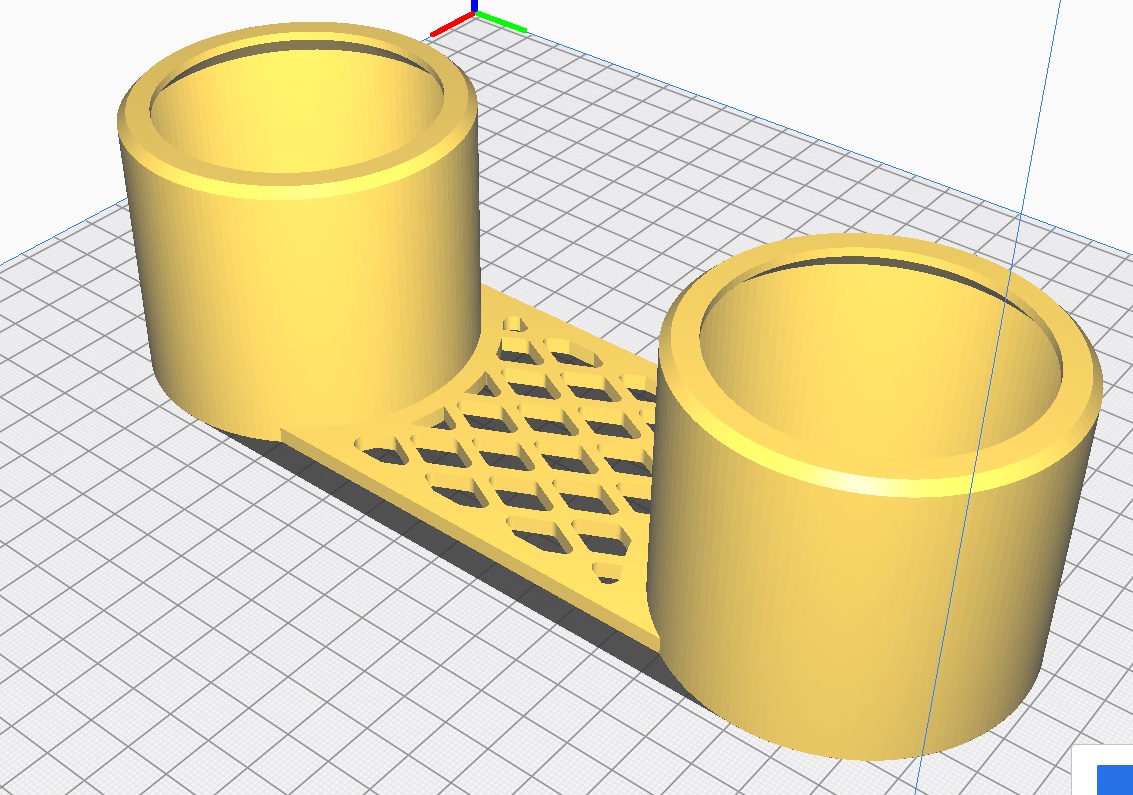Viewport: 1133px width, 795px height.
Task: Click the green Y-axis line
Action: click(x=502, y=22)
